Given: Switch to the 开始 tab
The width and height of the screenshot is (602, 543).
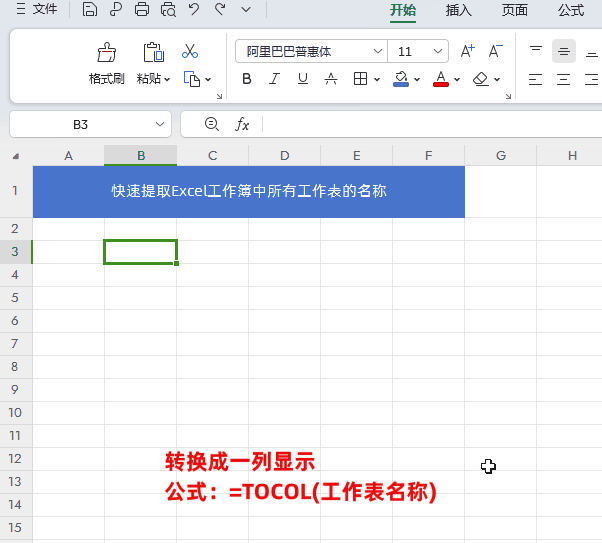Looking at the screenshot, I should click(x=403, y=10).
